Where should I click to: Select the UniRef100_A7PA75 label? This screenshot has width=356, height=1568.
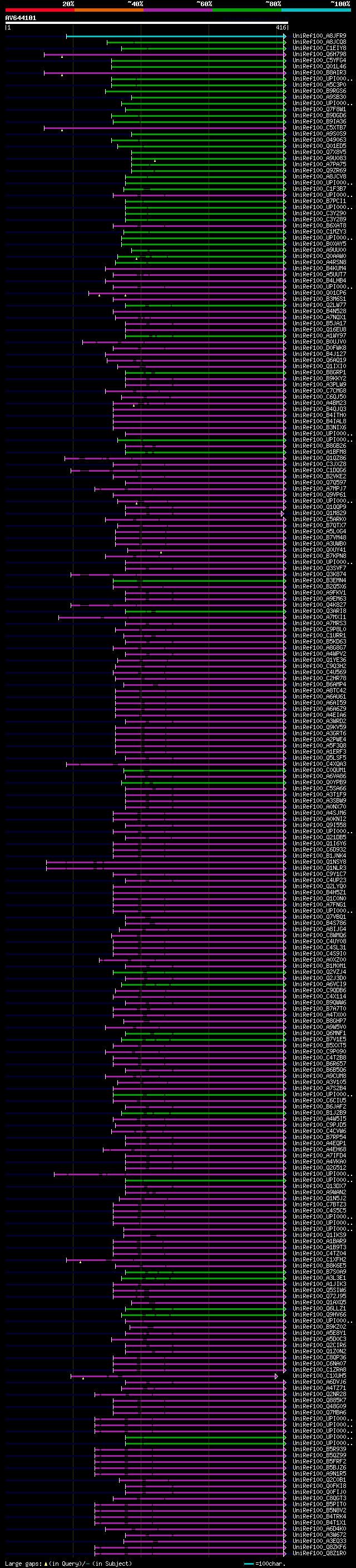(x=319, y=164)
